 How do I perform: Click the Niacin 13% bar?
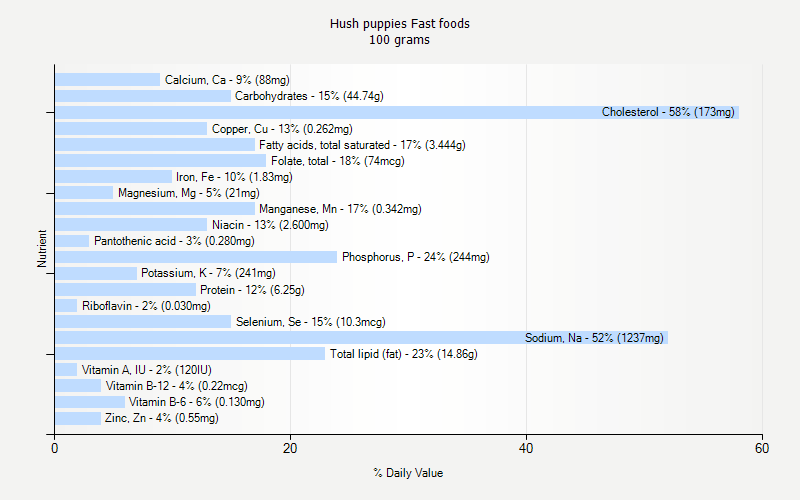tap(131, 225)
